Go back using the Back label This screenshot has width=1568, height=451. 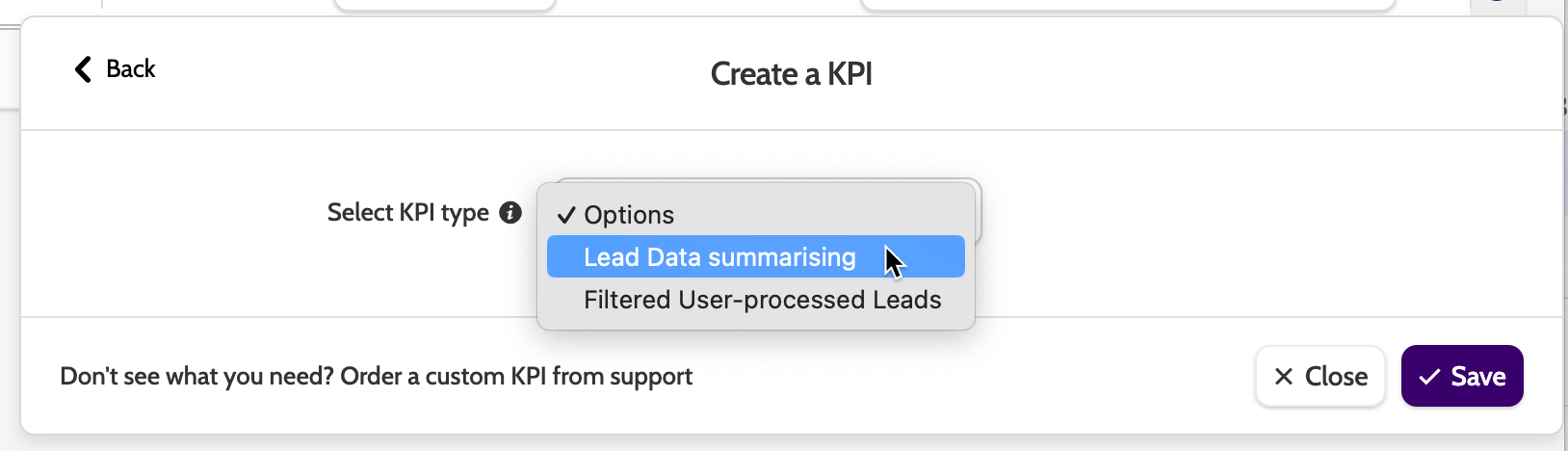130,69
